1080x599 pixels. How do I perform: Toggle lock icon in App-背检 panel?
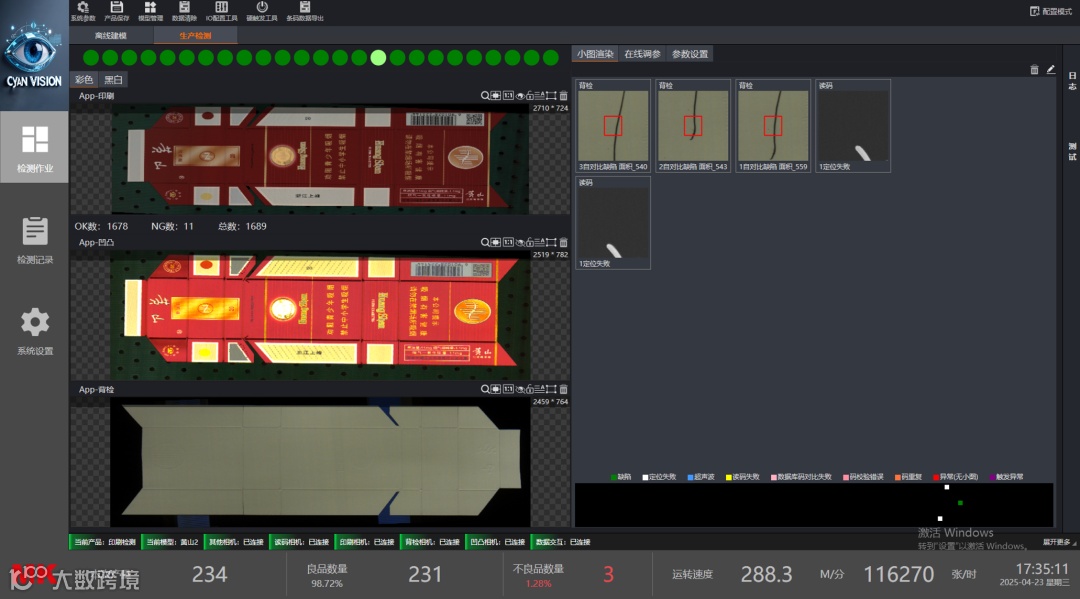click(530, 389)
